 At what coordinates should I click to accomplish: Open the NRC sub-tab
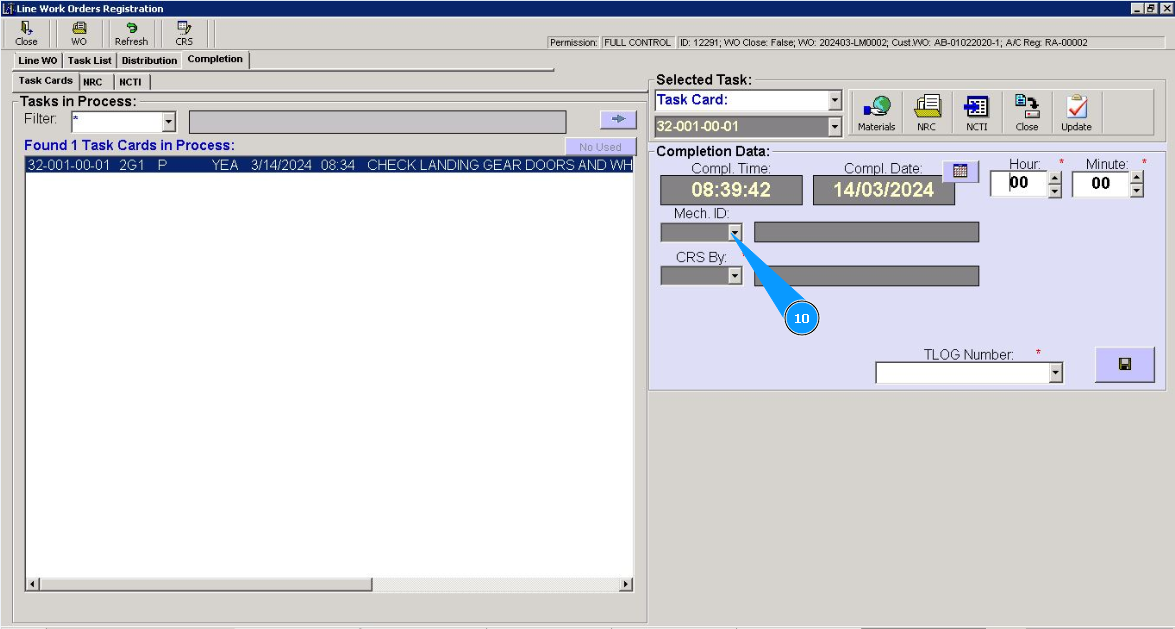[x=93, y=82]
